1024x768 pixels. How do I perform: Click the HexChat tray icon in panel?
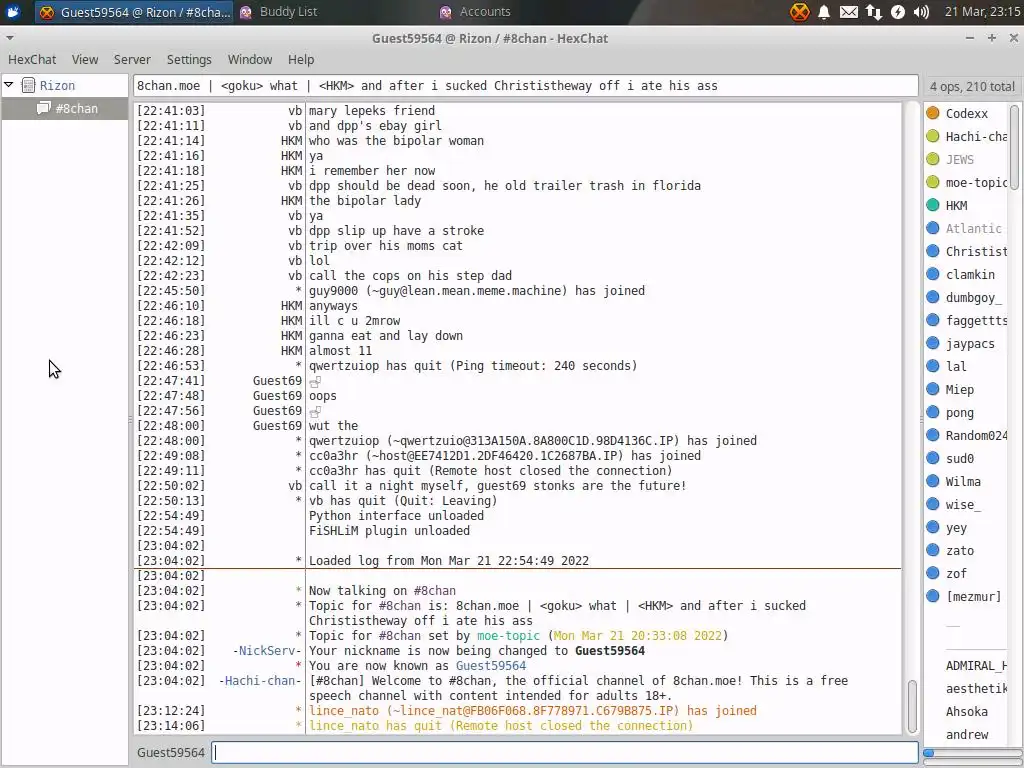pyautogui.click(x=799, y=12)
